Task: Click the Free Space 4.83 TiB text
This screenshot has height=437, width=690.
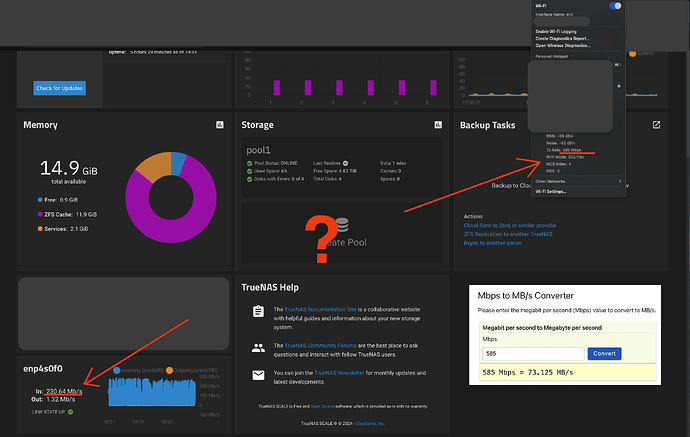Action: click(335, 171)
